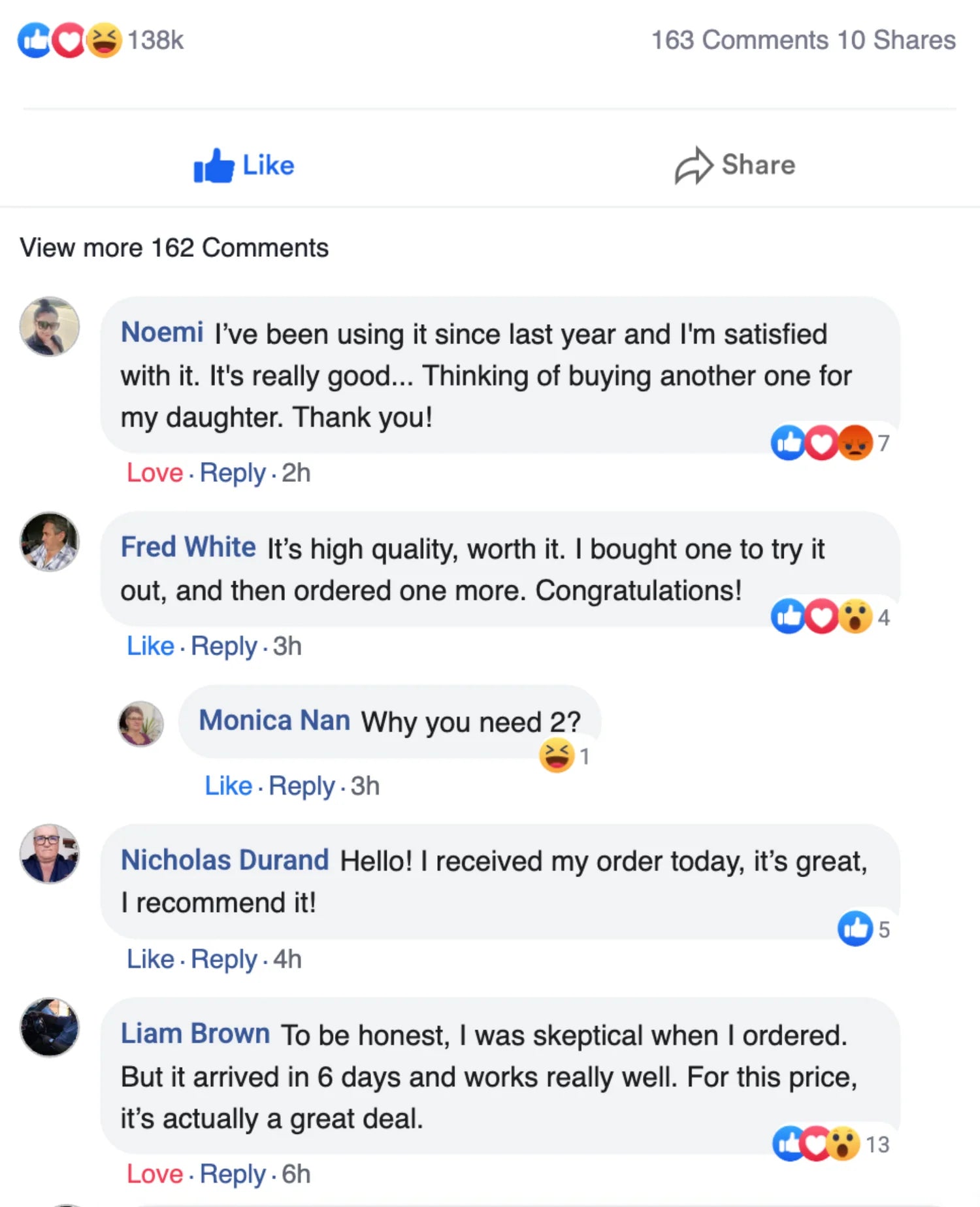Click the heart reaction on Liam Brown's comment

tap(817, 1144)
